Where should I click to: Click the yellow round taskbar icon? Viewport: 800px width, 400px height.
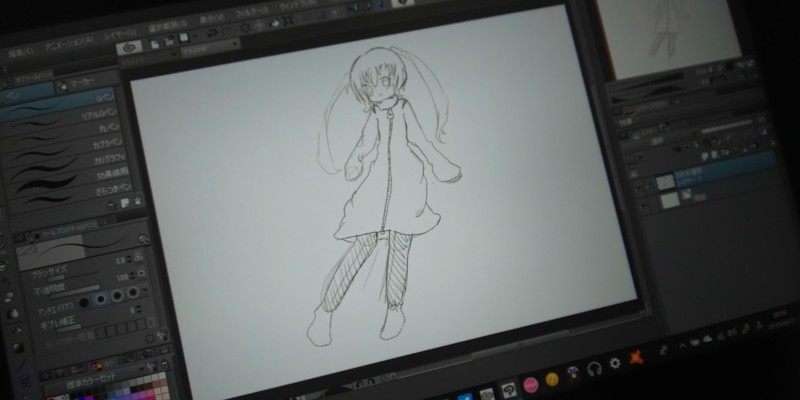[x=552, y=379]
